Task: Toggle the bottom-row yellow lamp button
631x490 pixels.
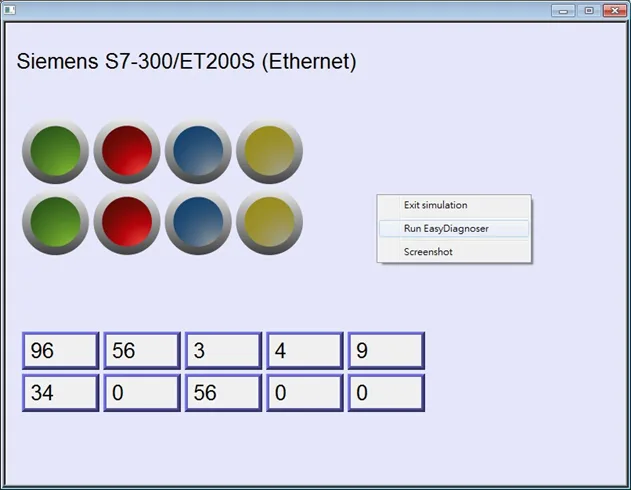Action: (x=269, y=222)
